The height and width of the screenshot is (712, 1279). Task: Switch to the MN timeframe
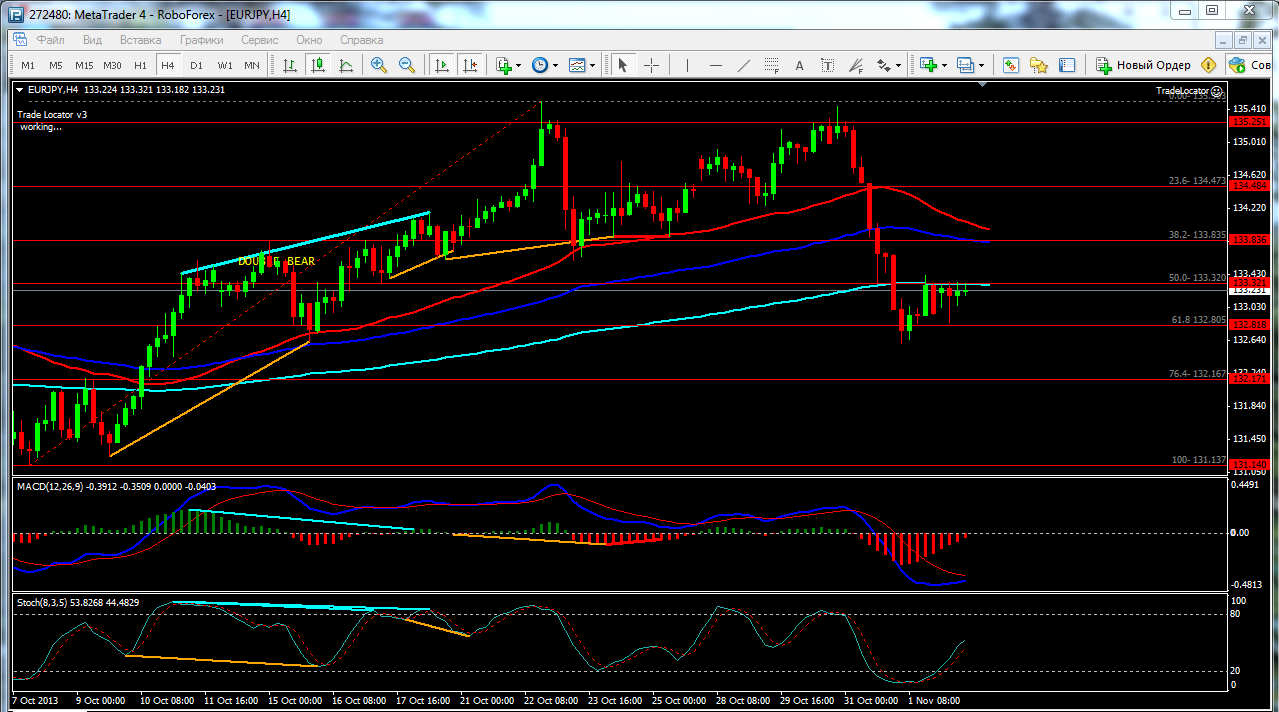point(252,65)
